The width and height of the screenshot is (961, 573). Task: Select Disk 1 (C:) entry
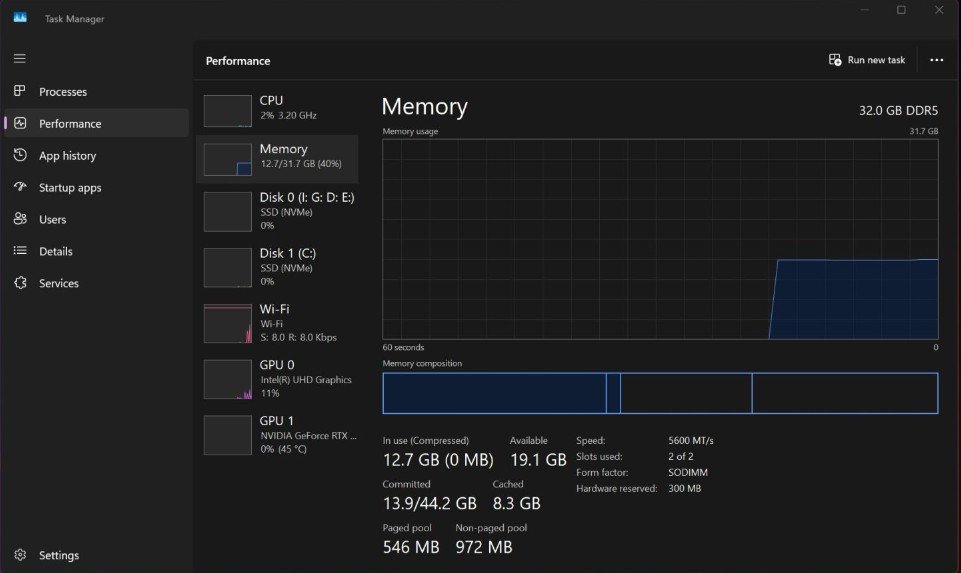point(278,267)
